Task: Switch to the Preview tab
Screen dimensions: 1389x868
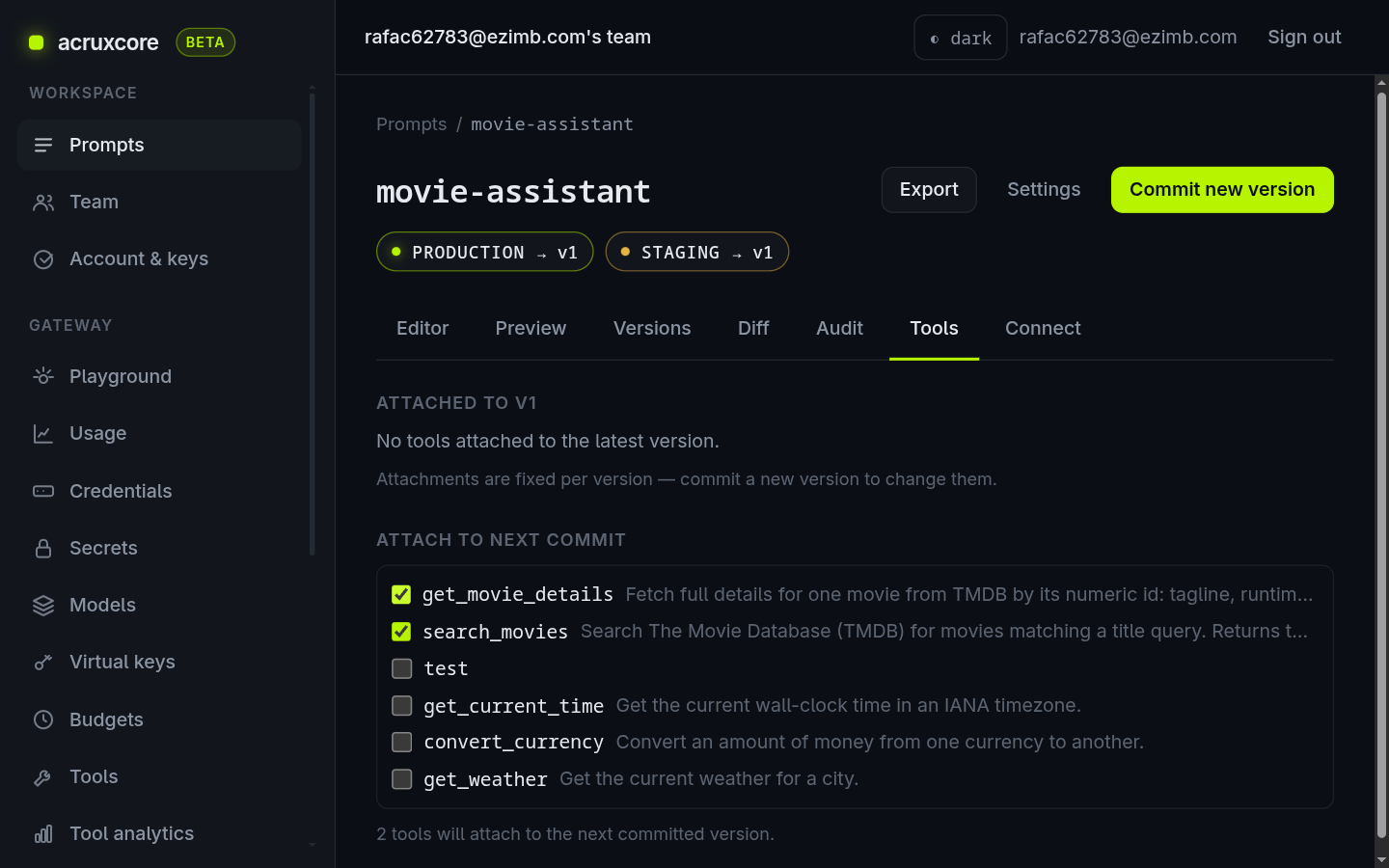Action: [x=531, y=329]
